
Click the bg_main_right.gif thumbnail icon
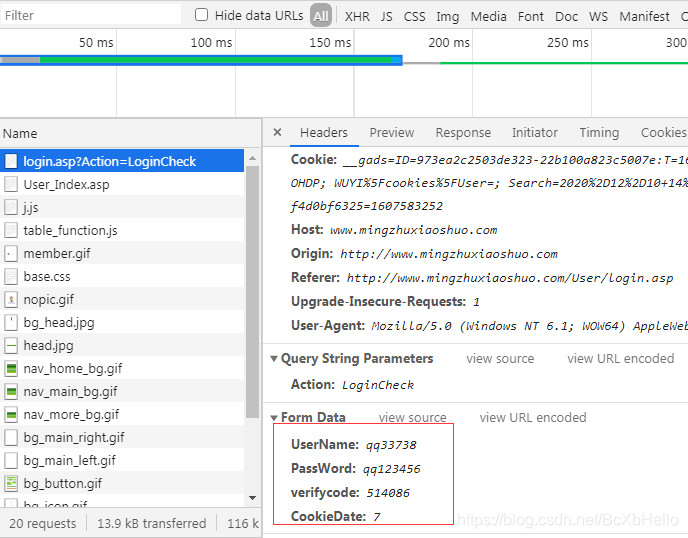11,438
